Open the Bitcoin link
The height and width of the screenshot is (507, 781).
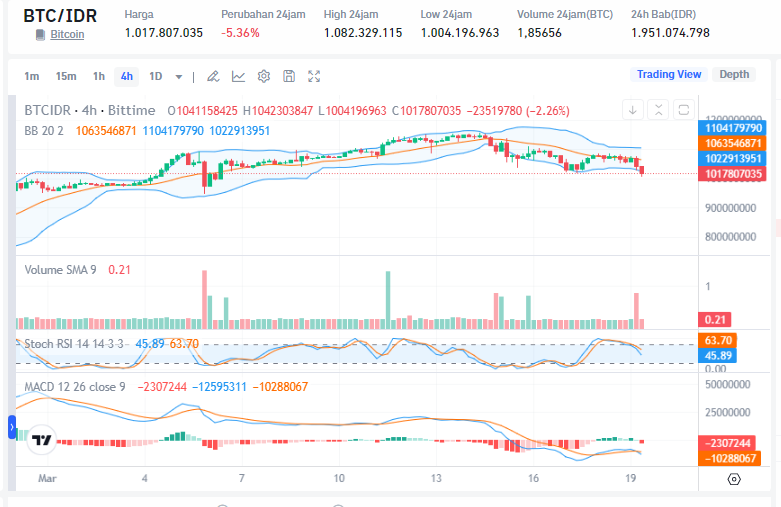point(67,34)
